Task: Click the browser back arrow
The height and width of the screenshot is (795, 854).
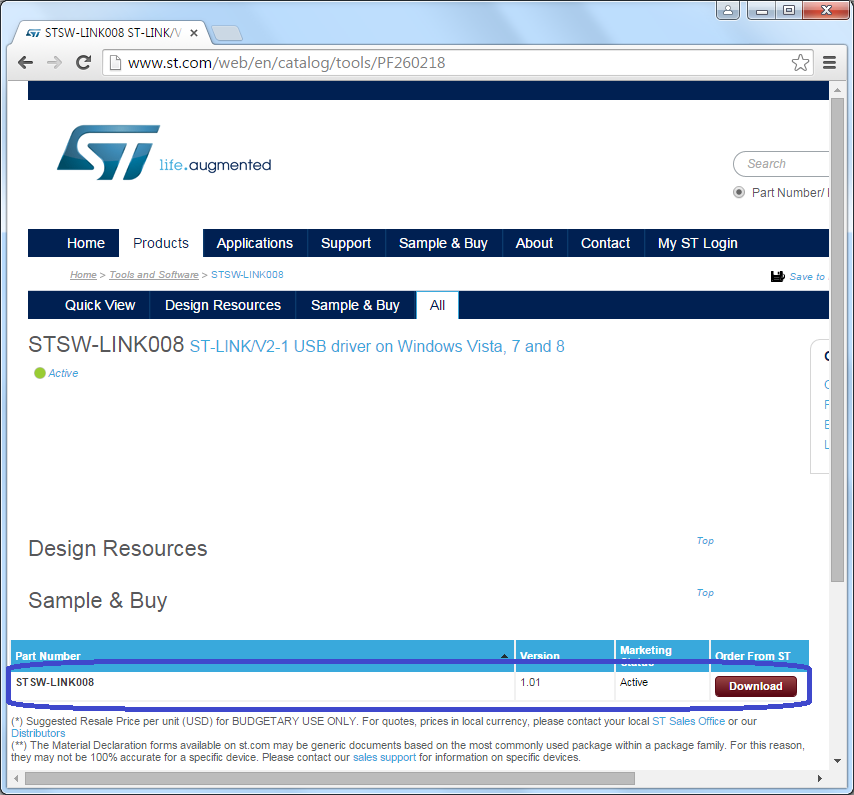Action: click(x=25, y=63)
